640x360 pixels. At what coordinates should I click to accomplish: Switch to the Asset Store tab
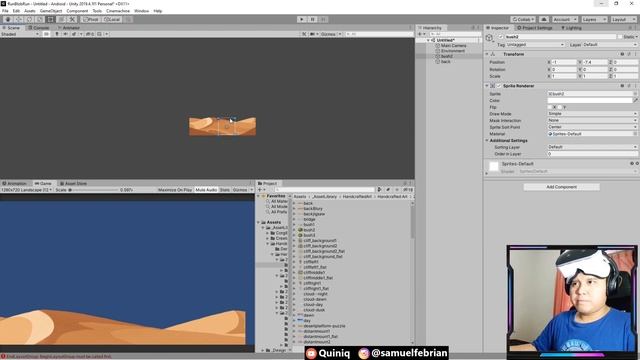point(73,183)
